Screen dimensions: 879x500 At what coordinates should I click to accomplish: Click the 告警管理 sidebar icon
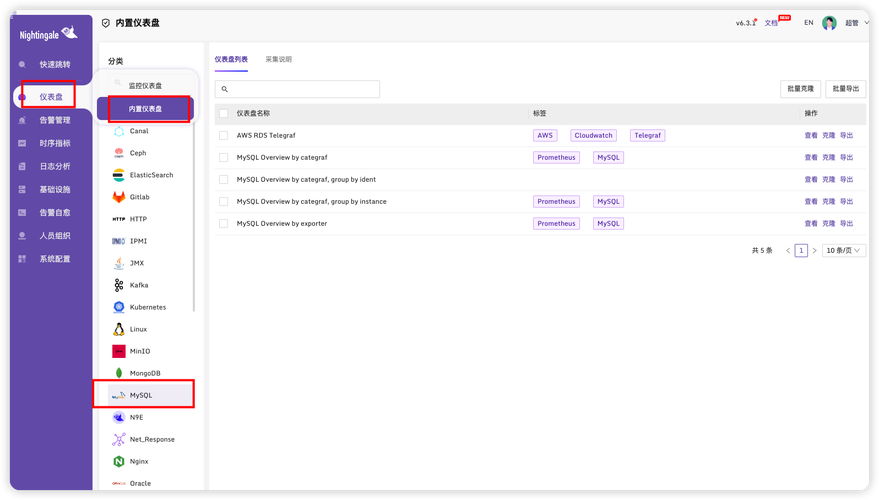tap(22, 120)
